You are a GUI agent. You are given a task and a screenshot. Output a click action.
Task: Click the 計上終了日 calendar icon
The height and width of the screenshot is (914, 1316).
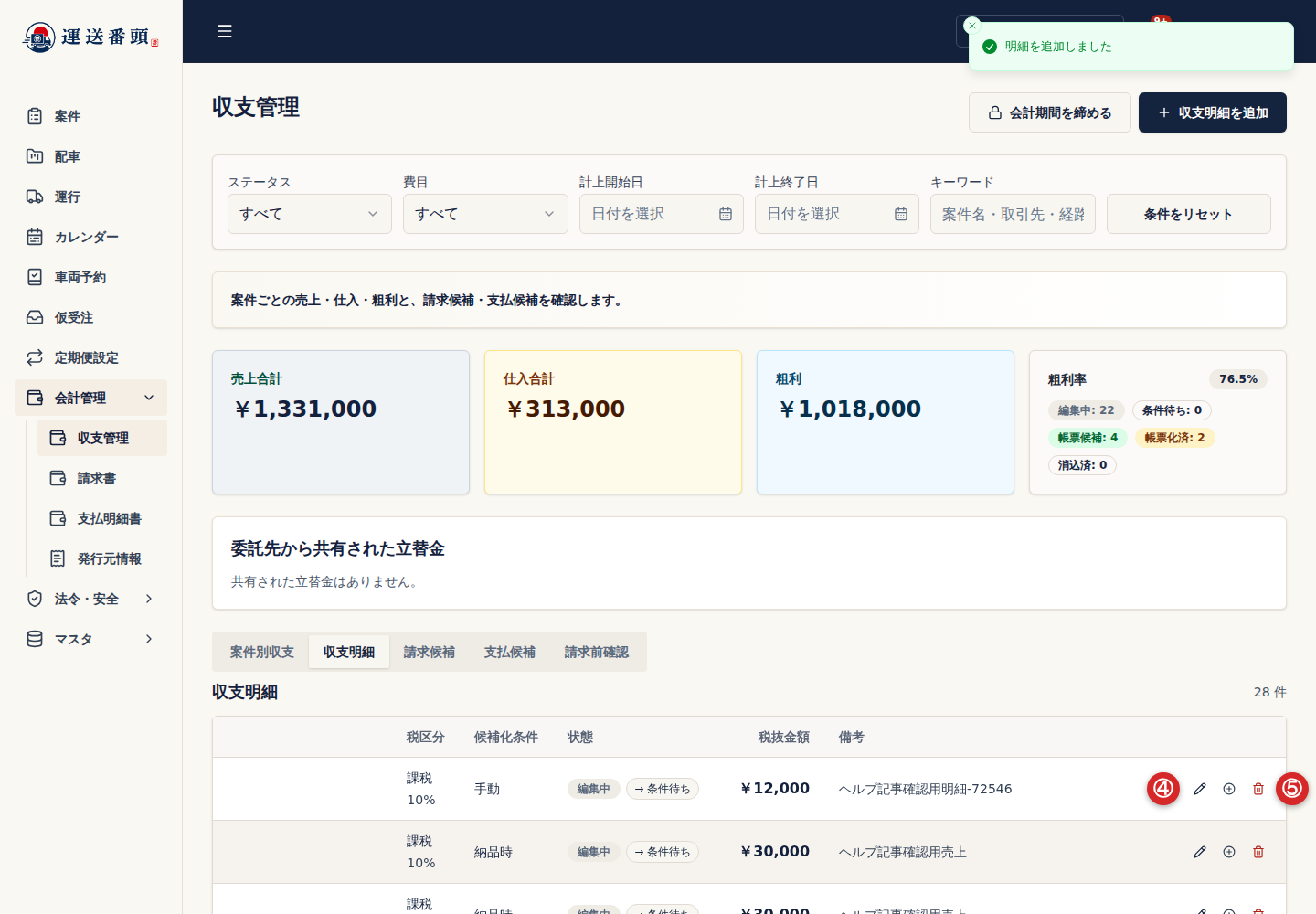901,214
